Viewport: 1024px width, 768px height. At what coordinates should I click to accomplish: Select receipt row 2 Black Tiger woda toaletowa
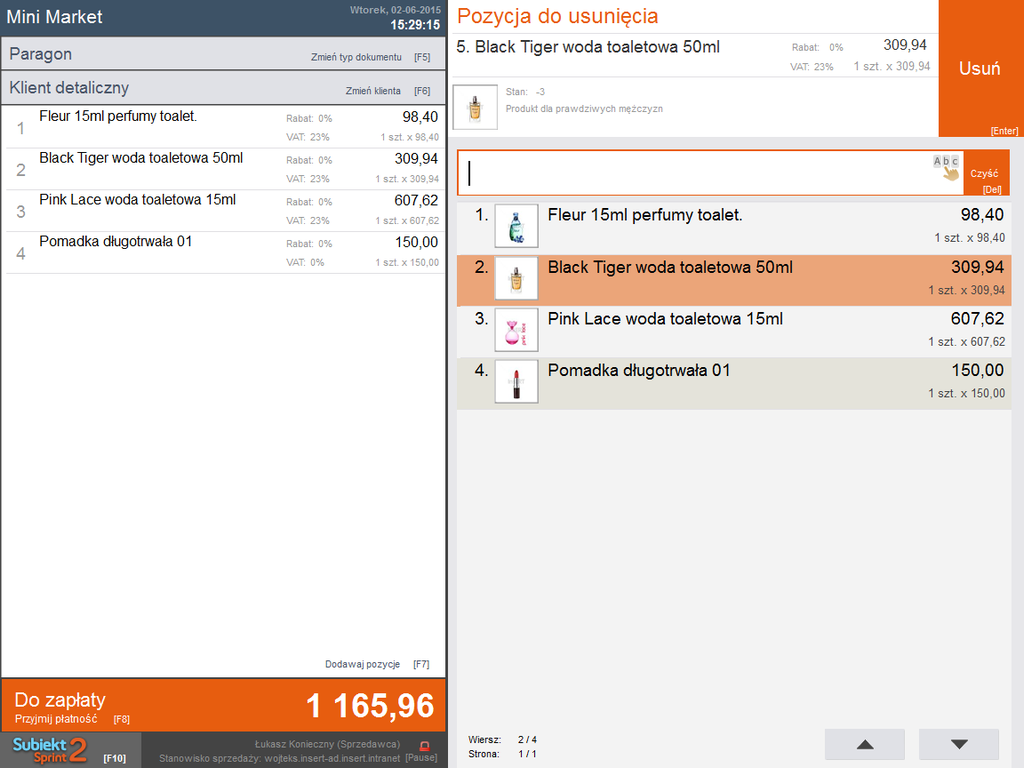point(223,168)
